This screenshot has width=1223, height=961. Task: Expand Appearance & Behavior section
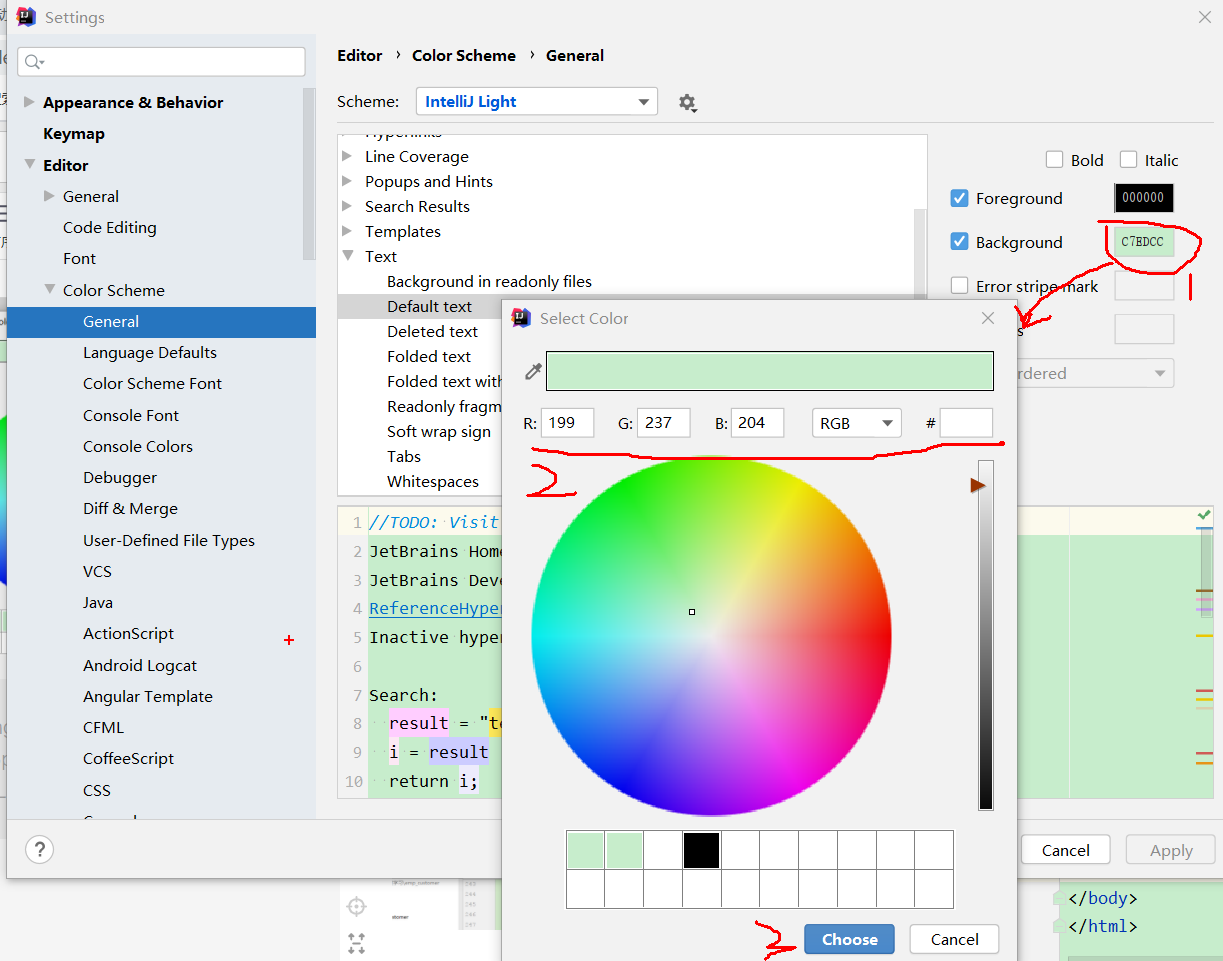point(29,102)
